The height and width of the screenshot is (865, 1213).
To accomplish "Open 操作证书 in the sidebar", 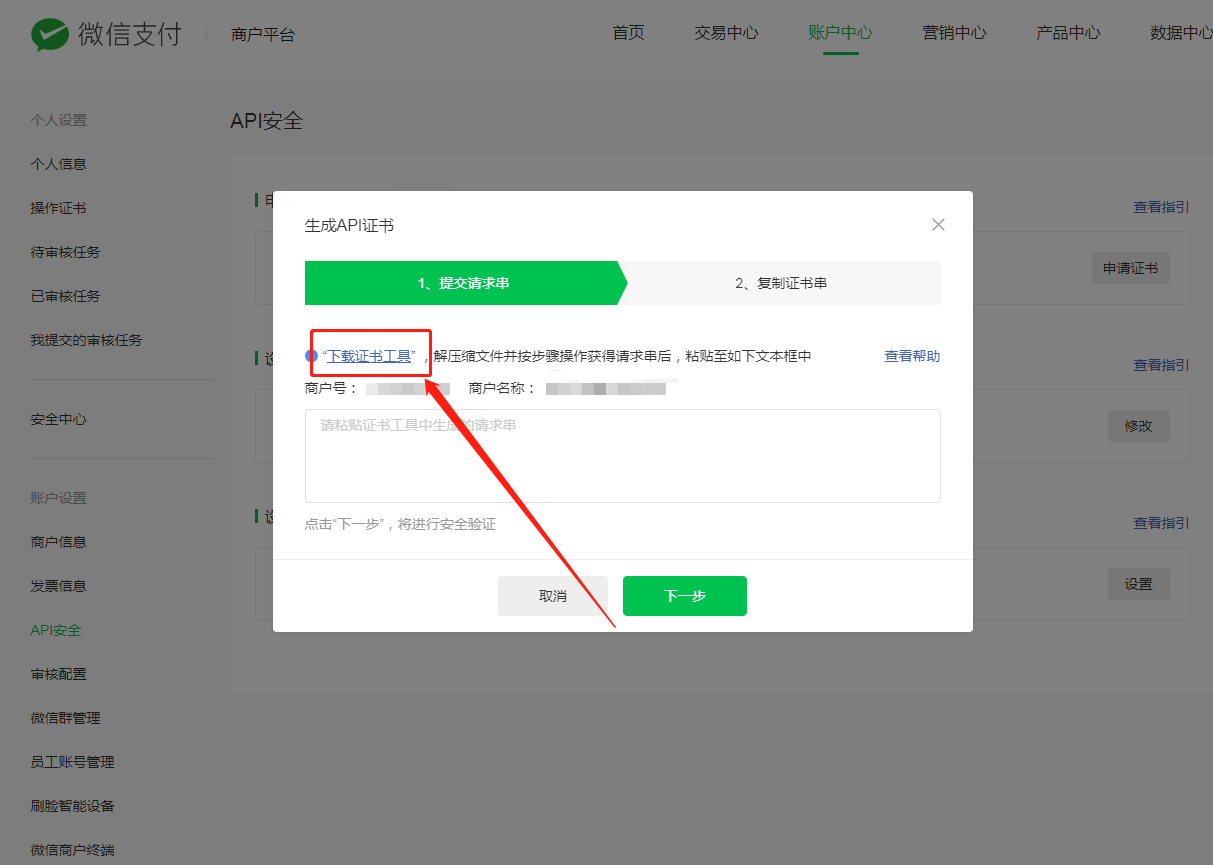I will [58, 208].
